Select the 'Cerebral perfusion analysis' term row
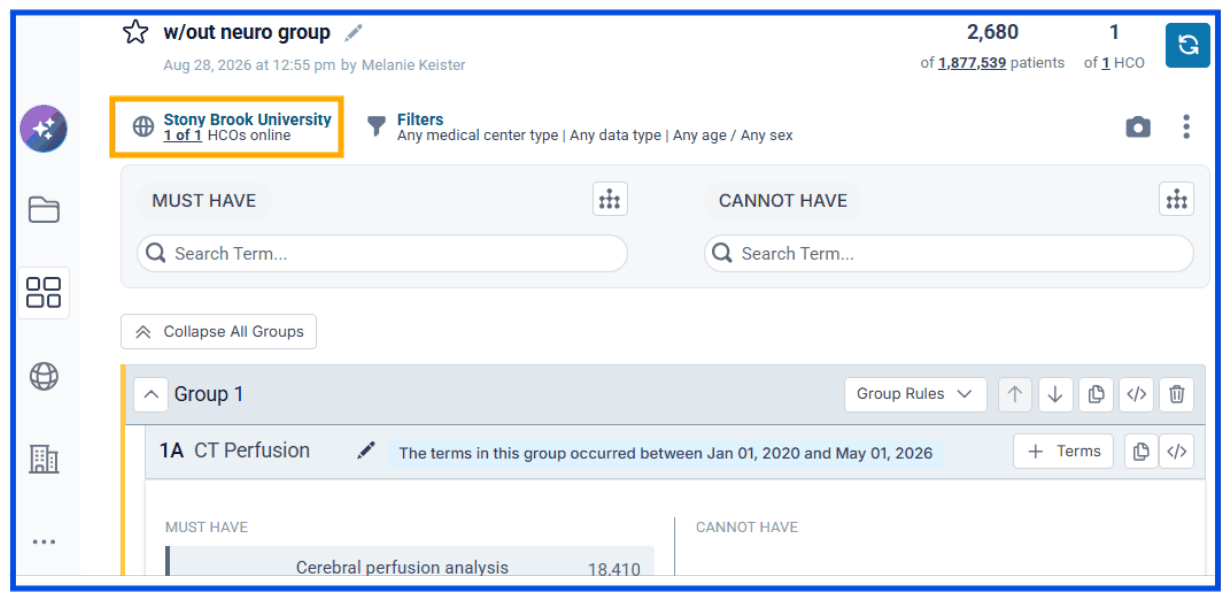1229x599 pixels. (x=411, y=563)
